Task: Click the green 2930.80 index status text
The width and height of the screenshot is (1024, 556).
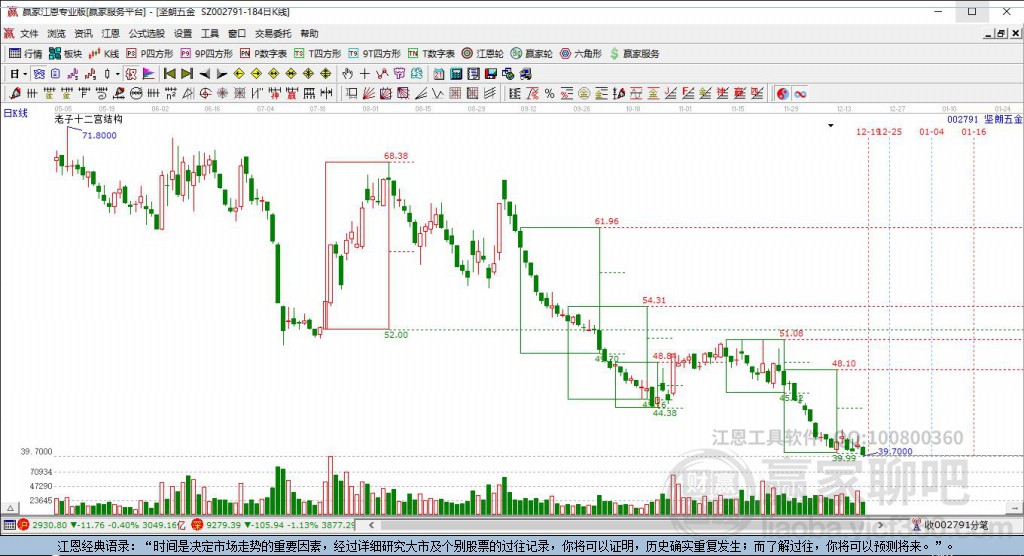Action: [x=49, y=525]
